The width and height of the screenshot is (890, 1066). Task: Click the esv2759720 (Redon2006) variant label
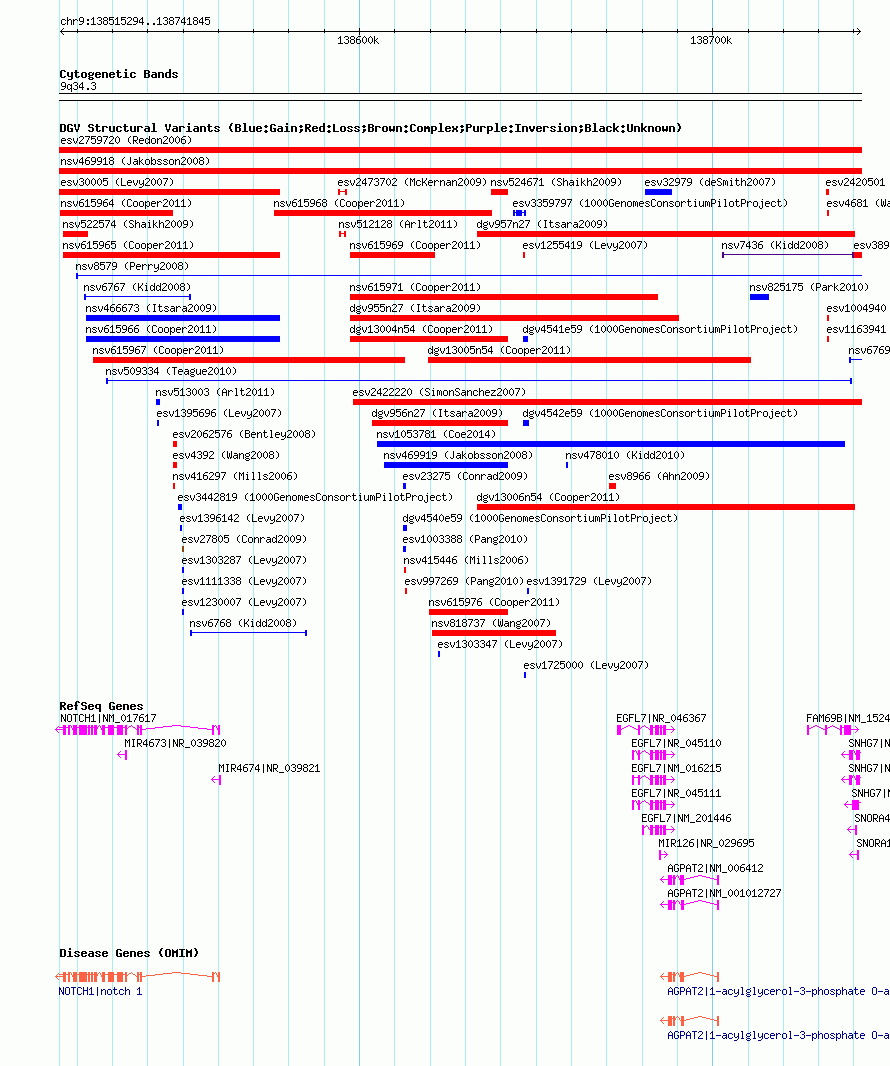[126, 140]
